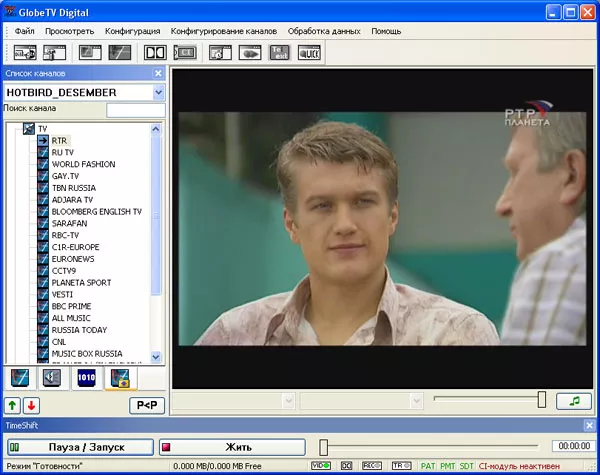This screenshot has width=600, height=475.
Task: Select the ALL MUSIC channel
Action: coord(71,318)
